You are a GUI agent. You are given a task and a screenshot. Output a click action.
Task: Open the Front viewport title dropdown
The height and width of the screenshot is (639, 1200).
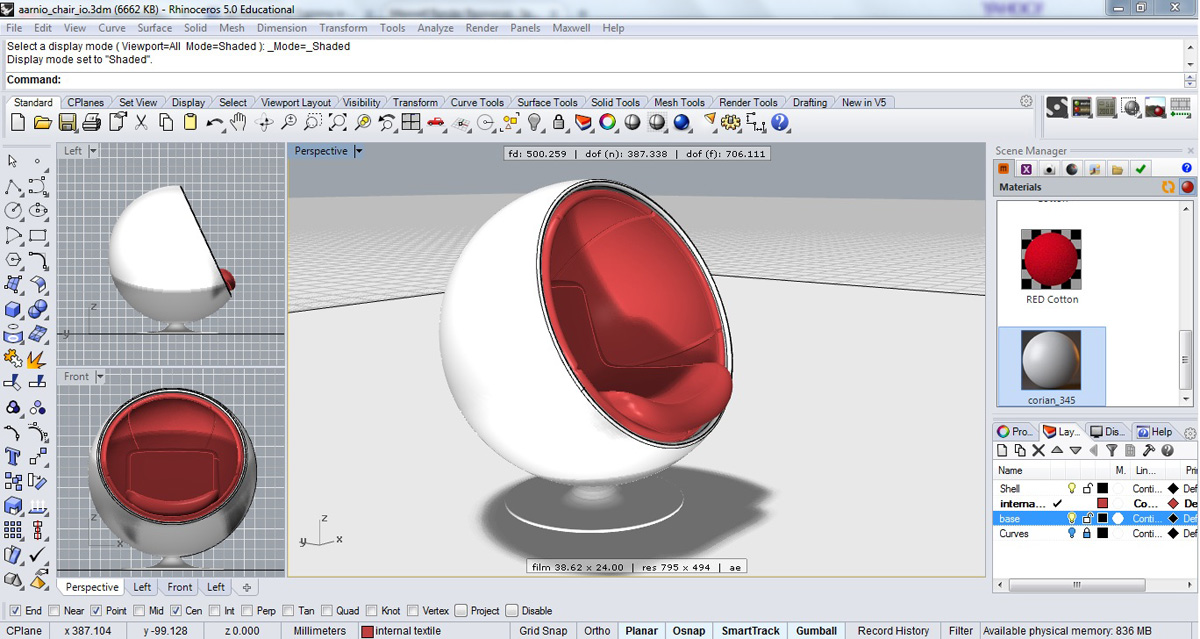pyautogui.click(x=99, y=377)
